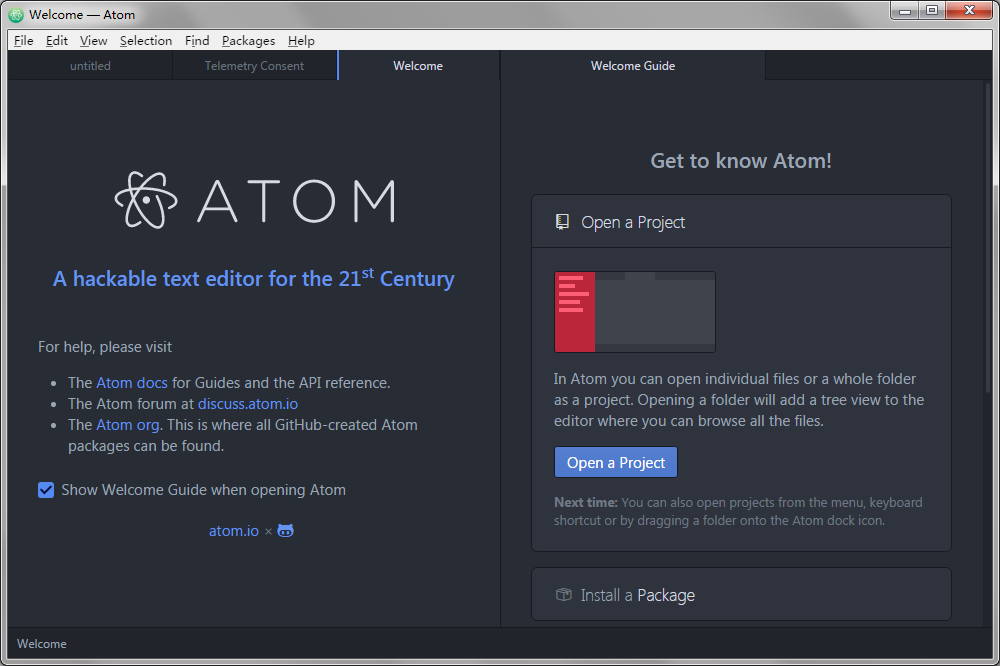Open the View menu
This screenshot has width=1000, height=666.
click(93, 40)
